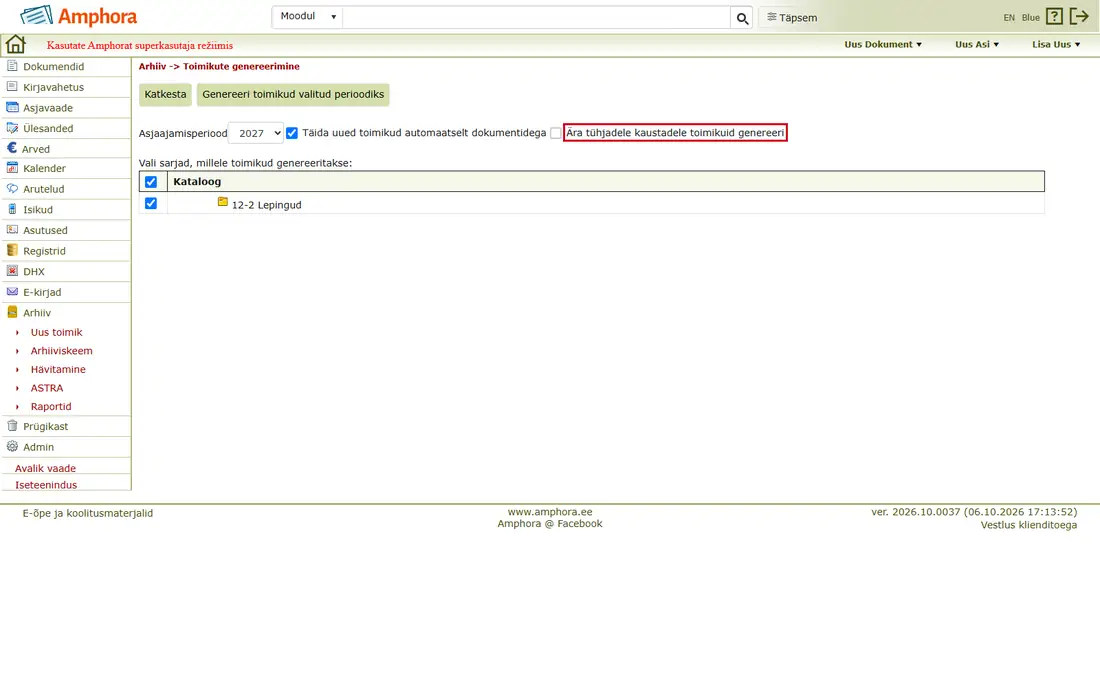Image resolution: width=1100 pixels, height=688 pixels.
Task: Toggle the Kataloog select-all checkbox
Action: 151,182
